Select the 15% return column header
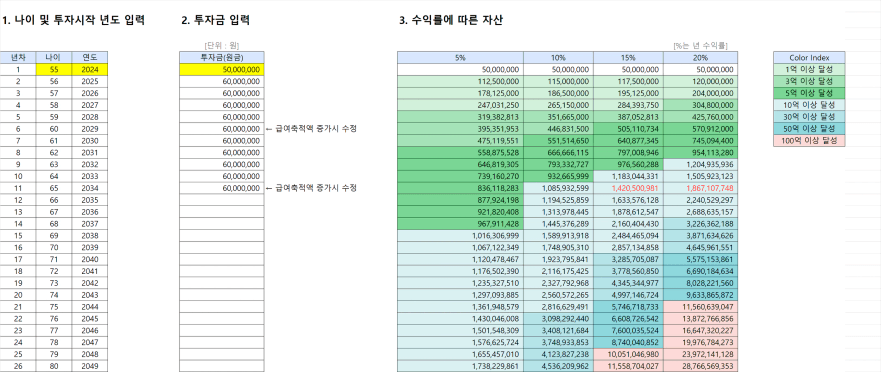This screenshot has width=881, height=372. tap(629, 57)
